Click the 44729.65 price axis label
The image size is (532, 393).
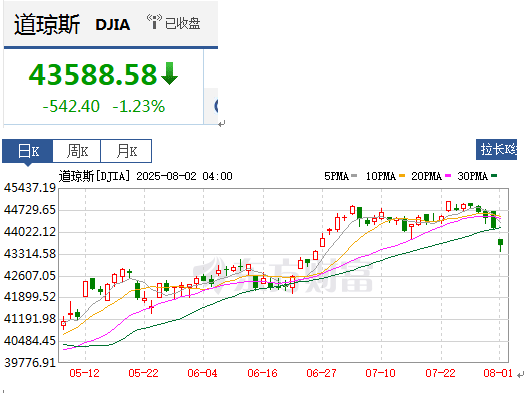30,210
